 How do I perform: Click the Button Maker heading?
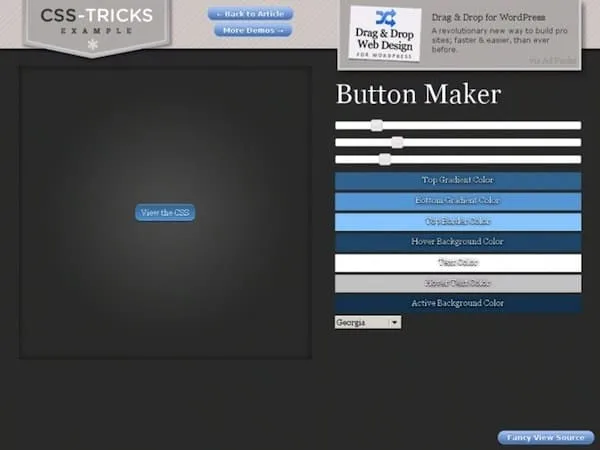418,95
